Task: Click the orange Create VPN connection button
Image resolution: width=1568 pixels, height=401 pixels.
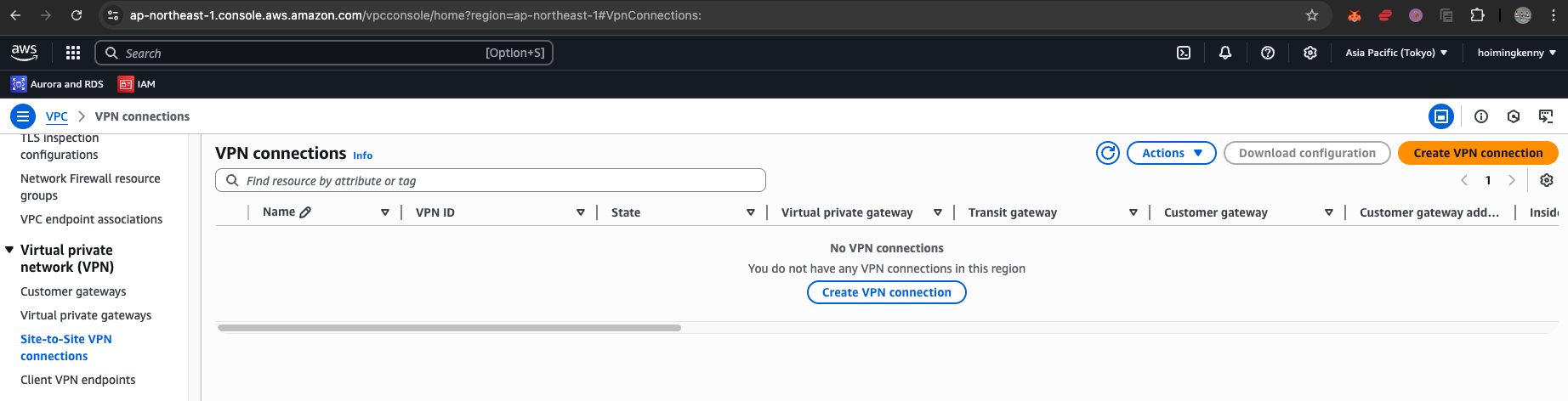Action: coord(1478,153)
